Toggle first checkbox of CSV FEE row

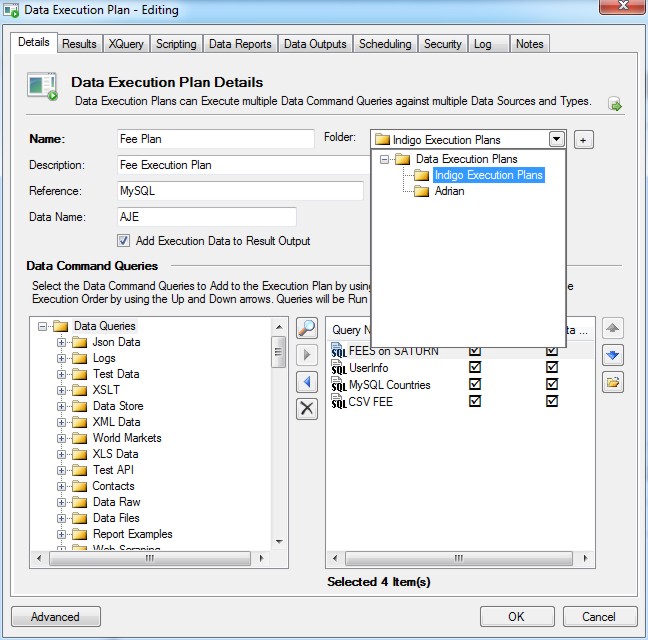pyautogui.click(x=475, y=401)
